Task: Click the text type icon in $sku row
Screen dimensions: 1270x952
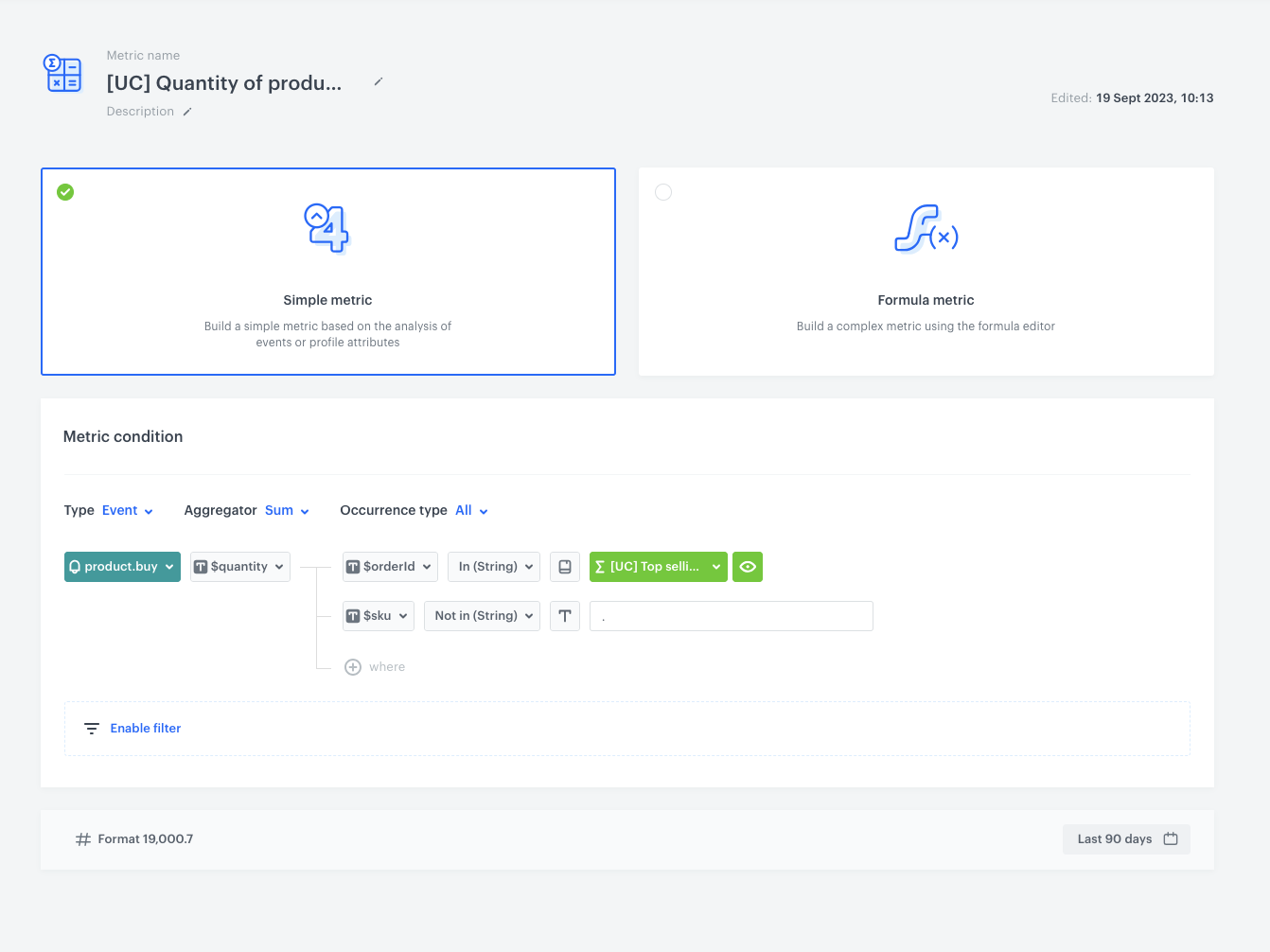Action: [x=565, y=616]
